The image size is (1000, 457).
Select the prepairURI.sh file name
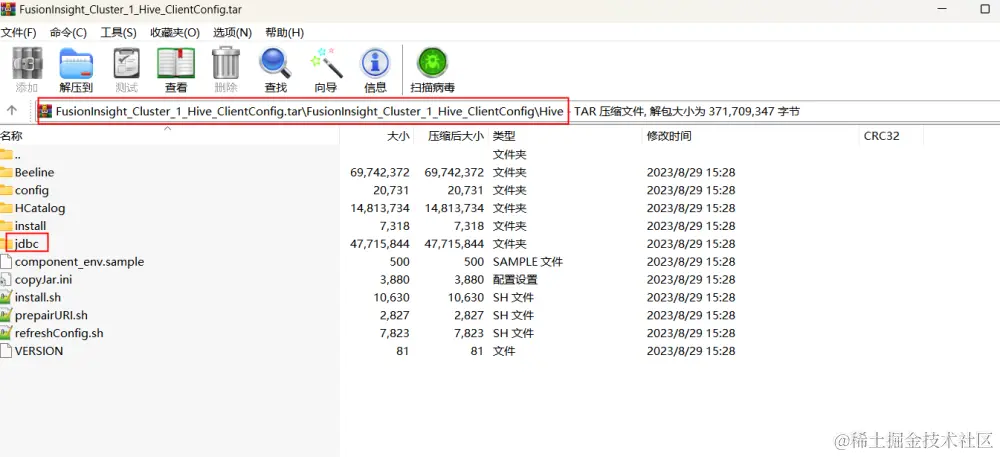point(51,315)
